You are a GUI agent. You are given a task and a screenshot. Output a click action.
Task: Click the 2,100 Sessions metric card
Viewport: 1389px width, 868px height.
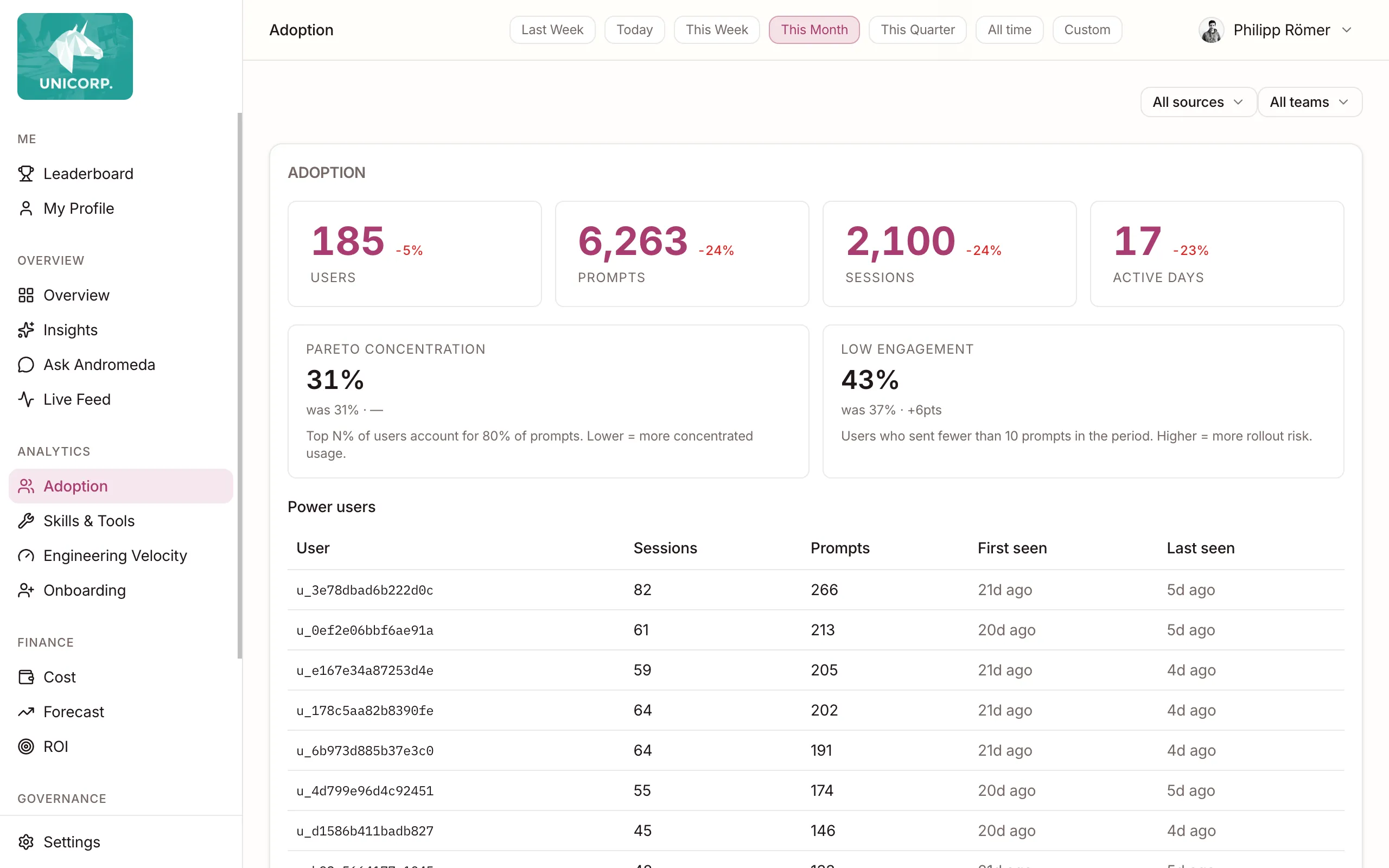pyautogui.click(x=950, y=254)
